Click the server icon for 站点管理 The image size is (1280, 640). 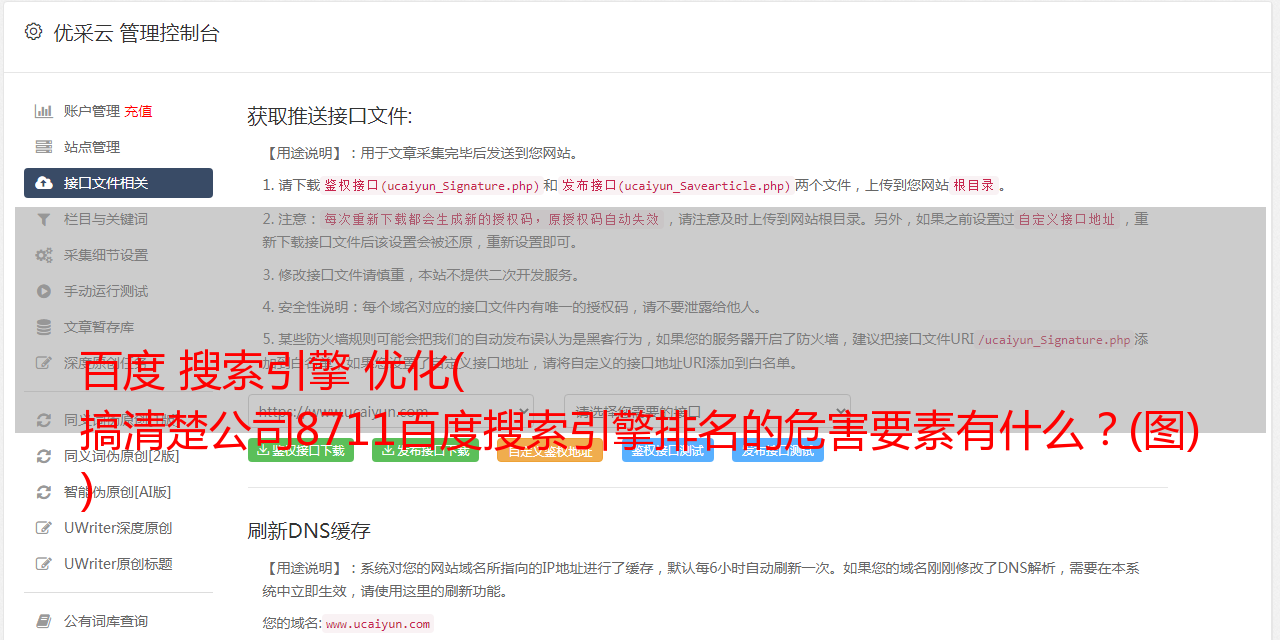[x=44, y=147]
